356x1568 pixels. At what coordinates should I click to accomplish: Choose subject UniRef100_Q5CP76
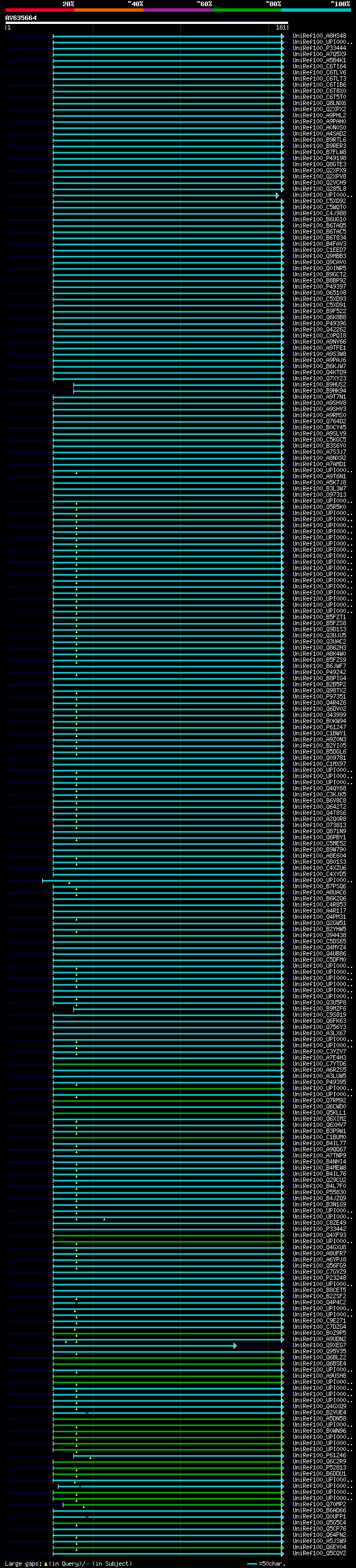tap(319, 1528)
